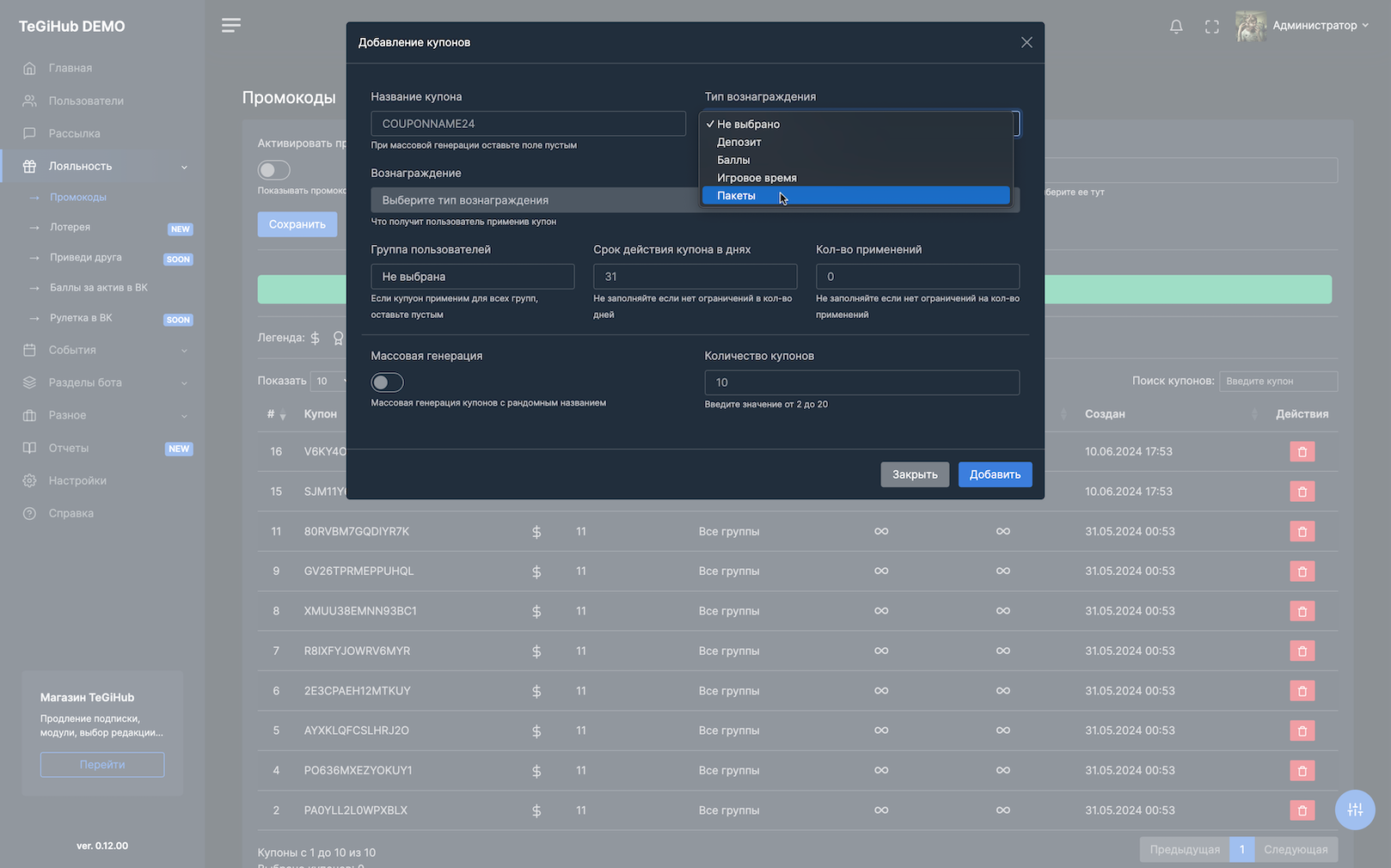The height and width of the screenshot is (868, 1391).
Task: Select Баллы in reward type list
Action: click(855, 160)
